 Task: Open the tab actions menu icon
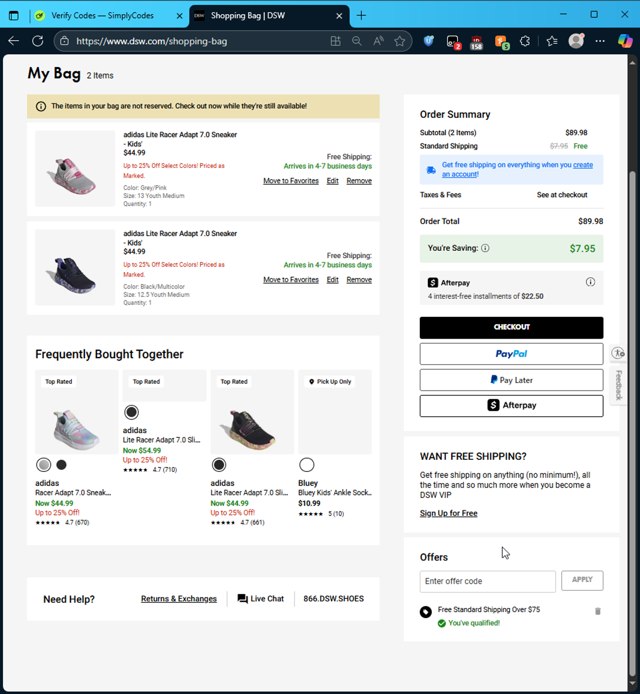point(14,15)
